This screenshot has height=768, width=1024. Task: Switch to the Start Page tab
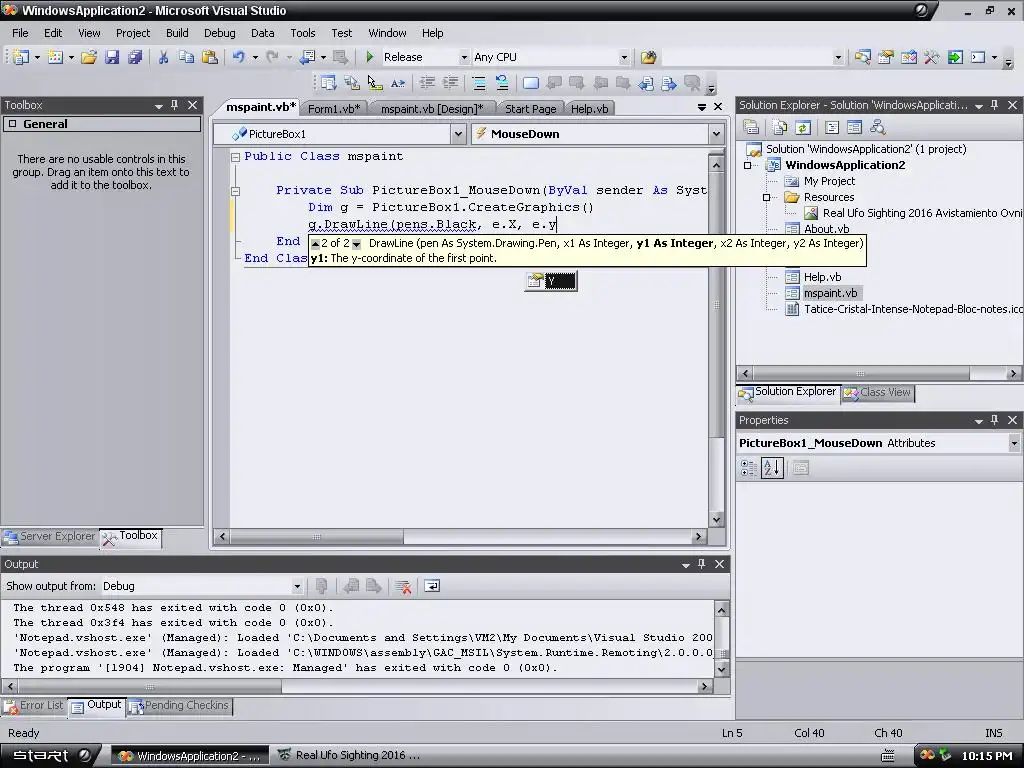point(530,109)
